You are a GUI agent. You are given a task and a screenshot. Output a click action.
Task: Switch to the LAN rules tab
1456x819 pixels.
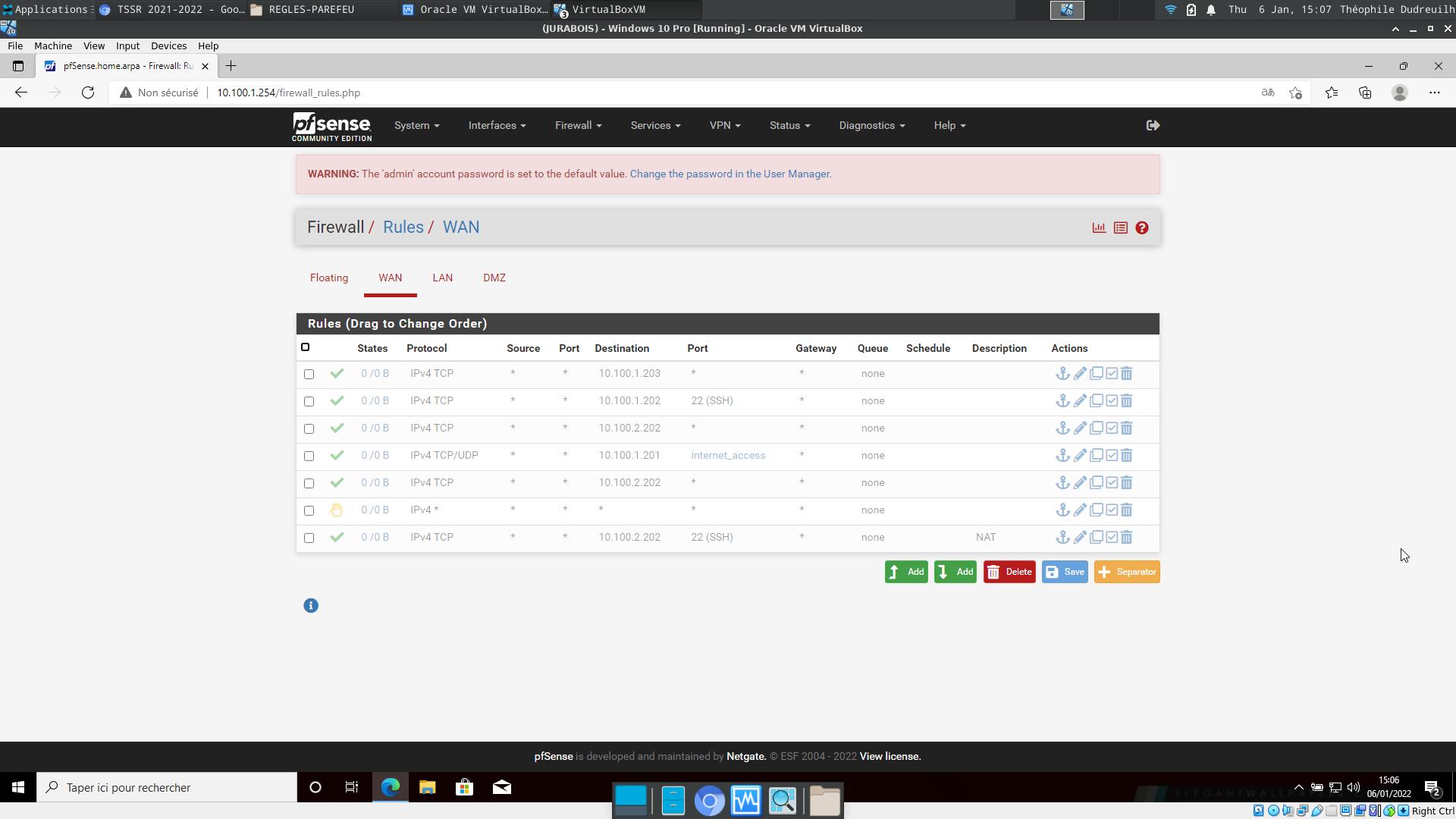[442, 278]
